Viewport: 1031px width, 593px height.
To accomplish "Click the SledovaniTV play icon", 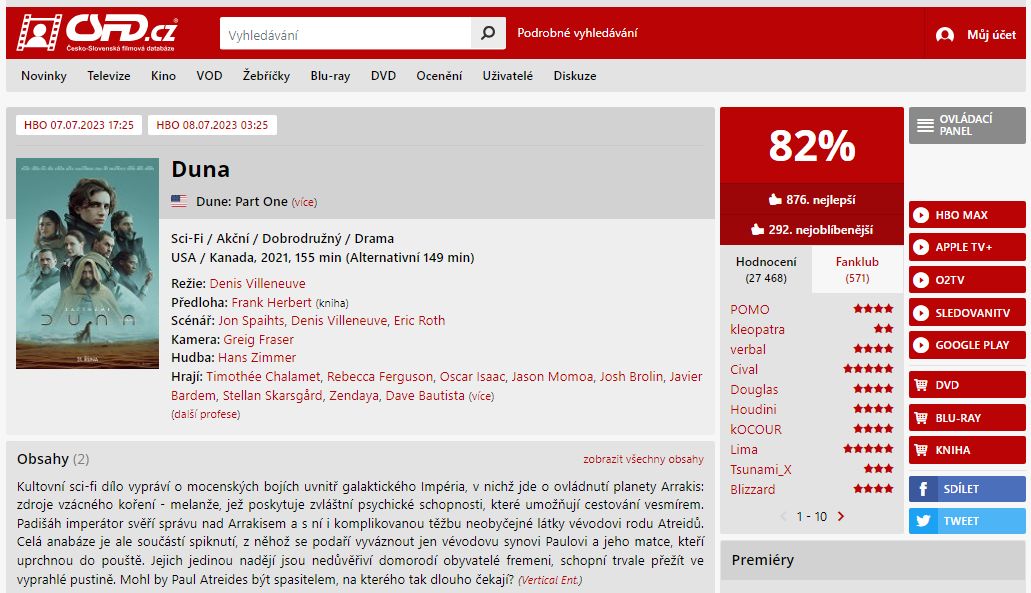I will 921,313.
